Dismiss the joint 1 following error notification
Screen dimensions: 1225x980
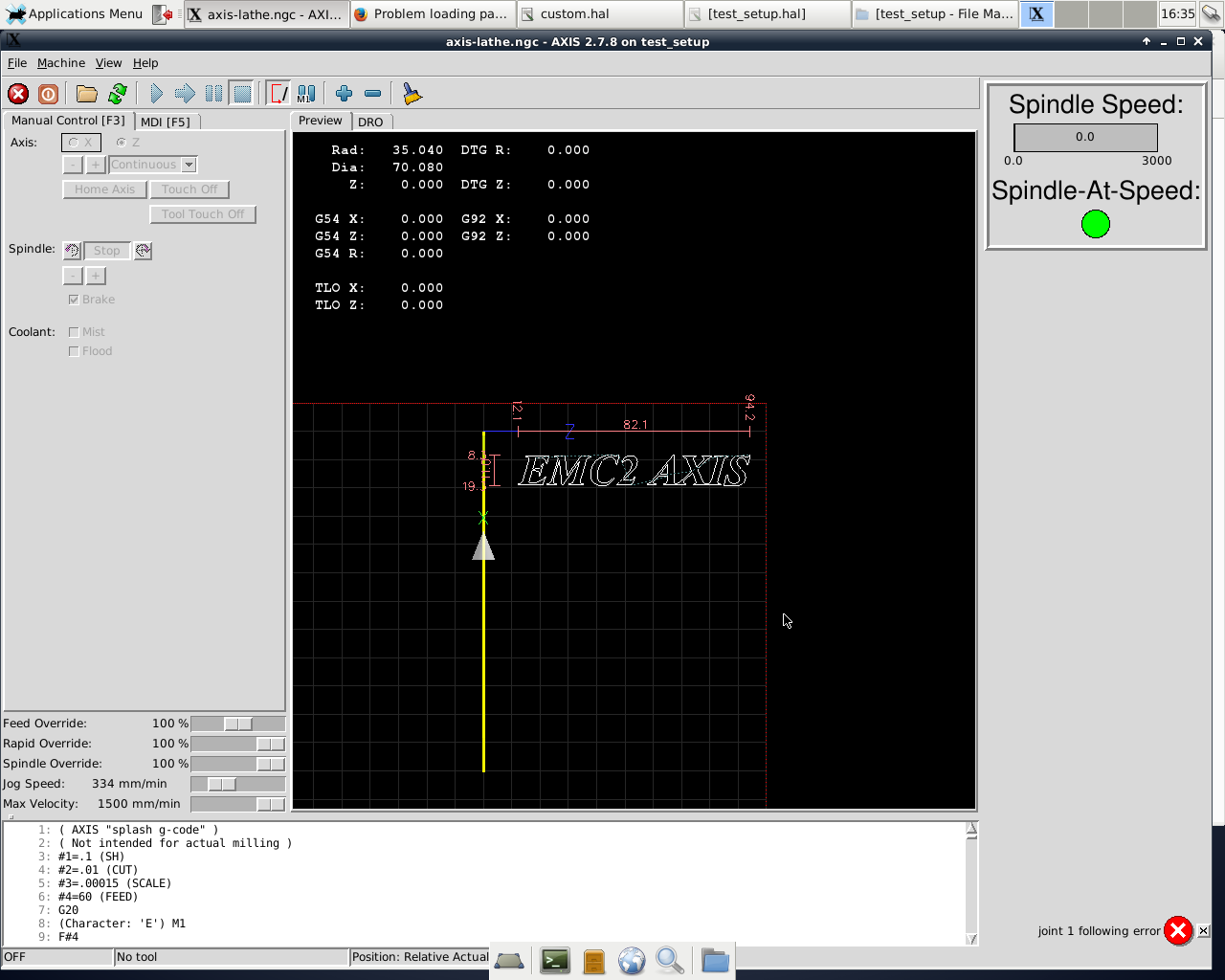coord(1203,930)
